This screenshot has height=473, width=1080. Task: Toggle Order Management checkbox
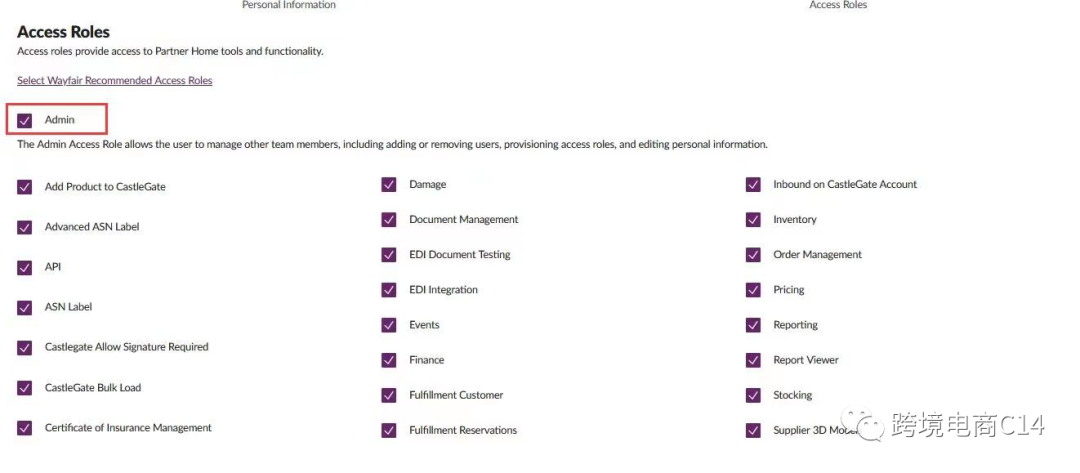coord(753,255)
